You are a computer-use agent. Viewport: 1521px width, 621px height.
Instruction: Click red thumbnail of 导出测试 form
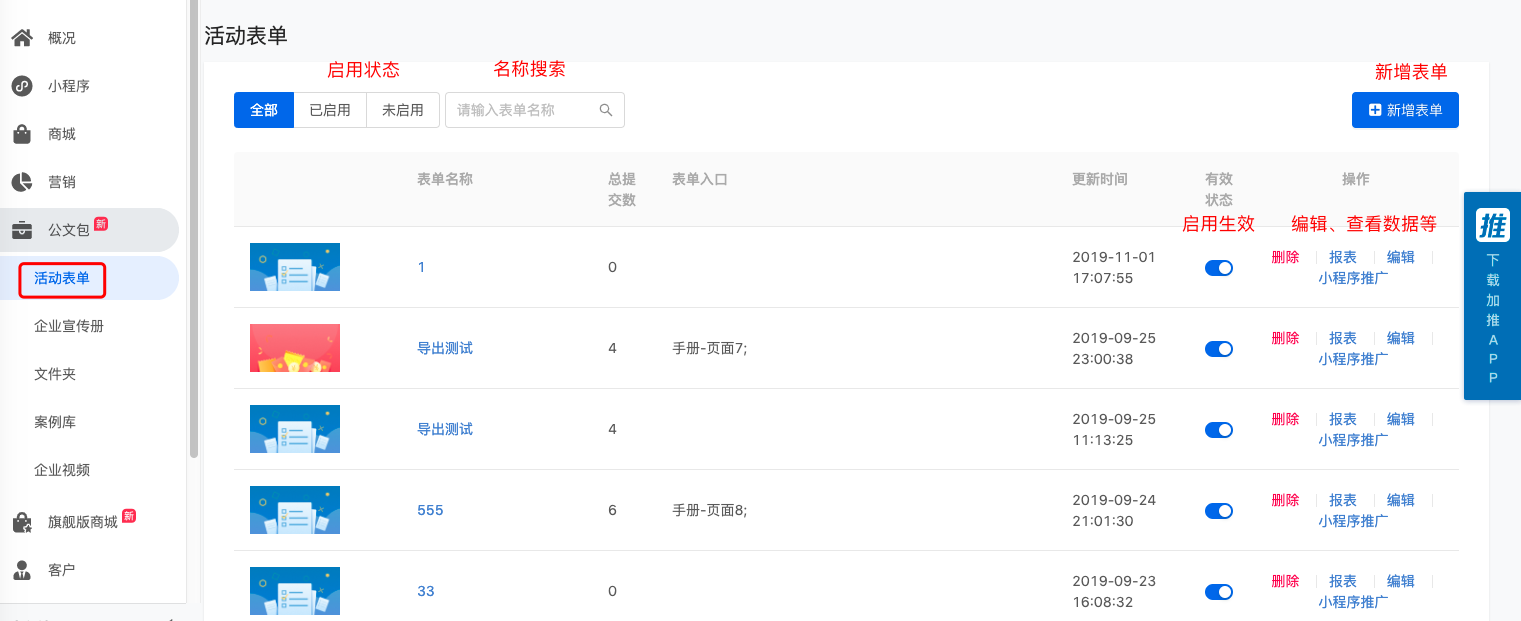tap(295, 348)
